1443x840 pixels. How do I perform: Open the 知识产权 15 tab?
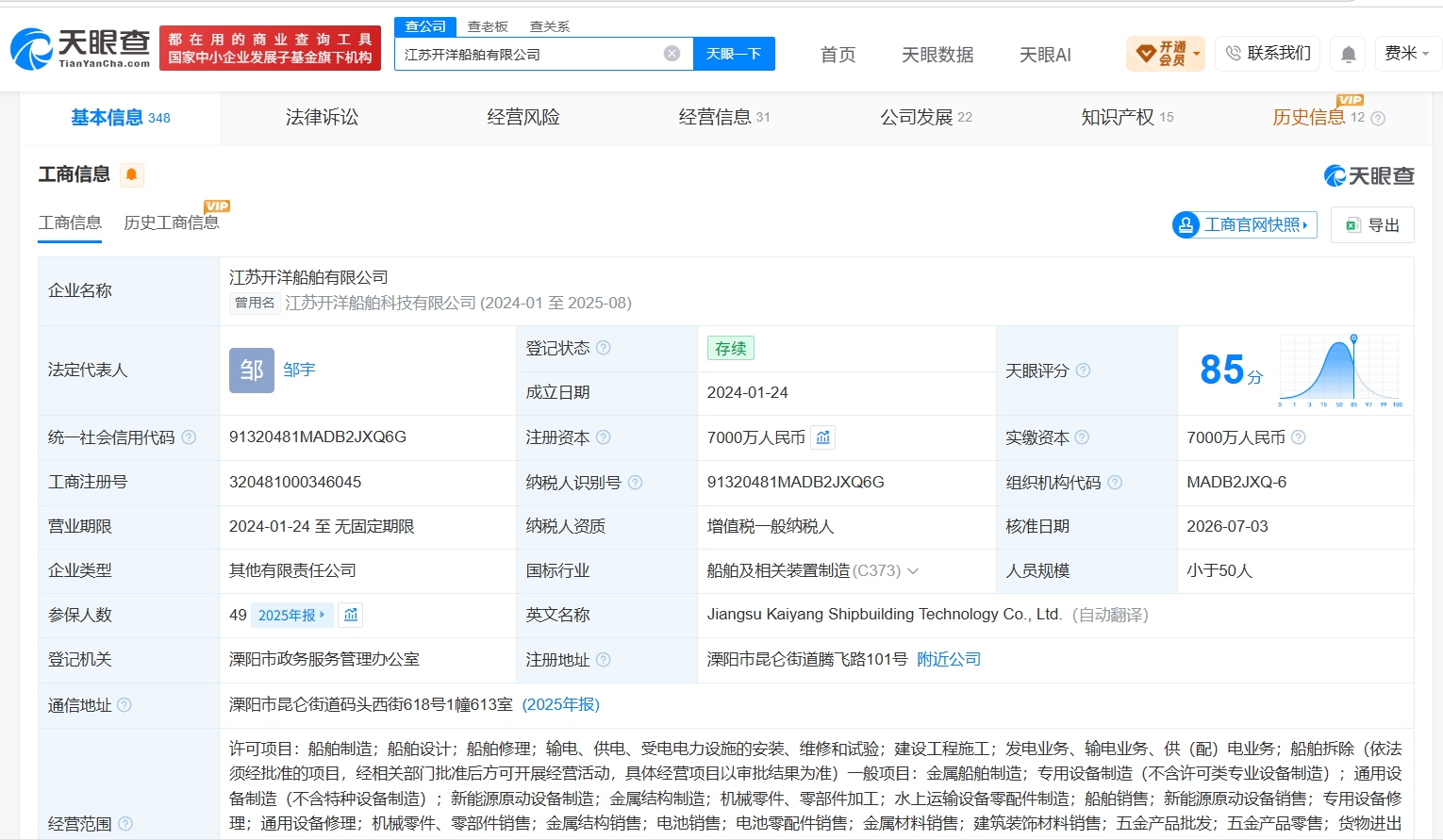point(1127,118)
